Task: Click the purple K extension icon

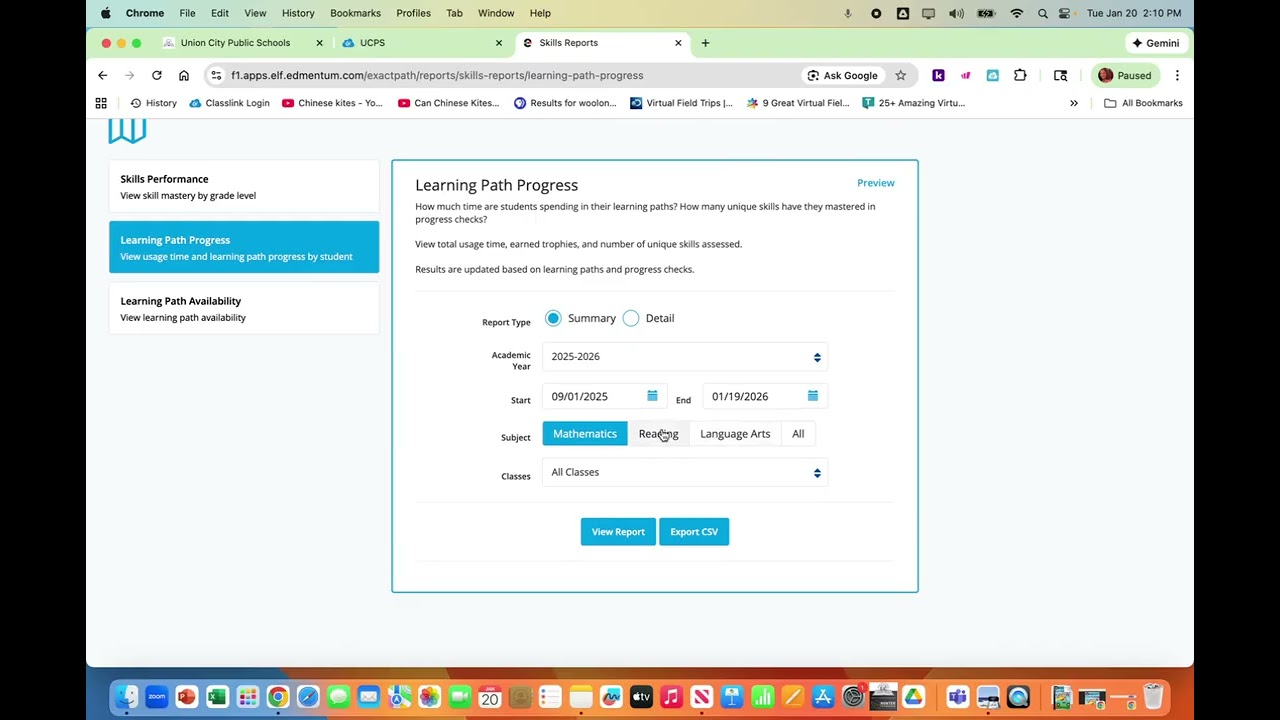Action: [x=938, y=75]
